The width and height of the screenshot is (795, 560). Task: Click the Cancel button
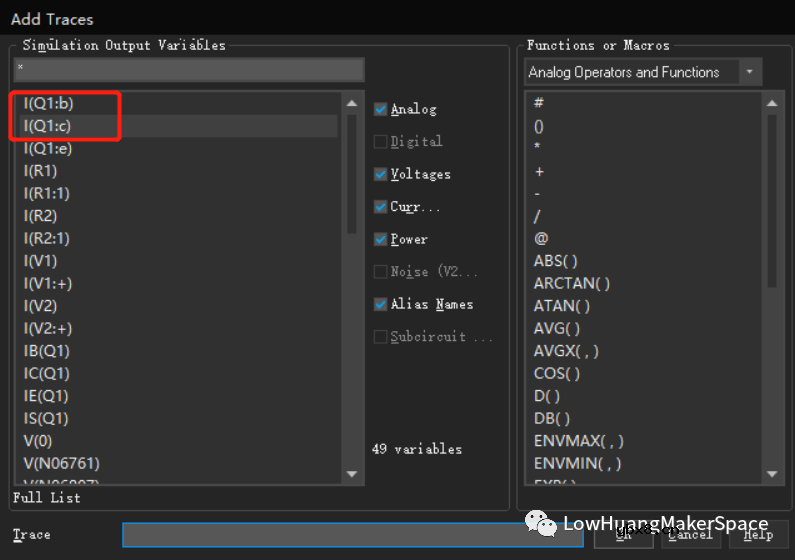pos(690,534)
